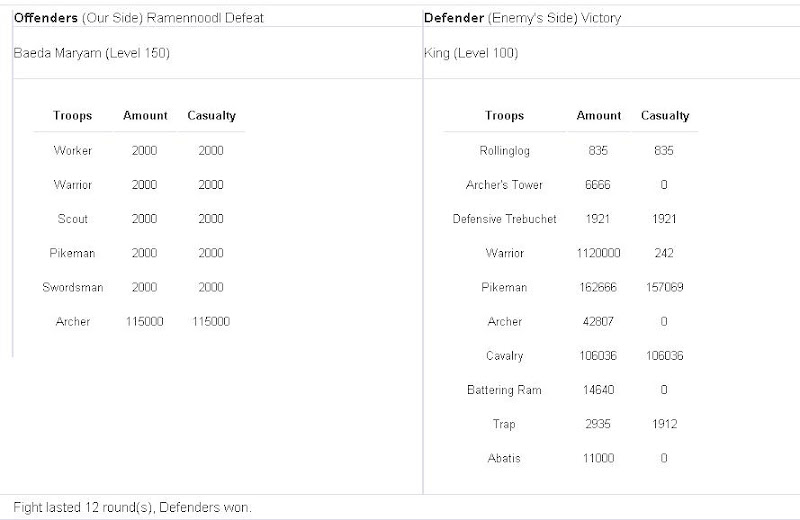Click the defender Warrior amount 1120000
This screenshot has height=520, width=800.
[599, 253]
